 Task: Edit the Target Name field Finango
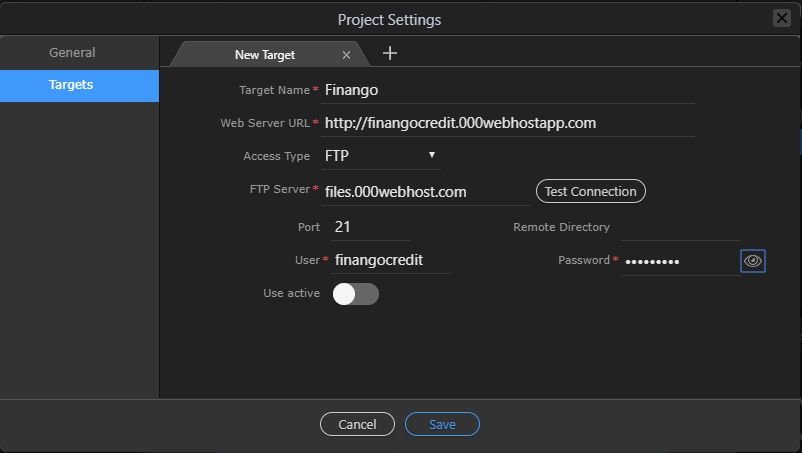(507, 90)
